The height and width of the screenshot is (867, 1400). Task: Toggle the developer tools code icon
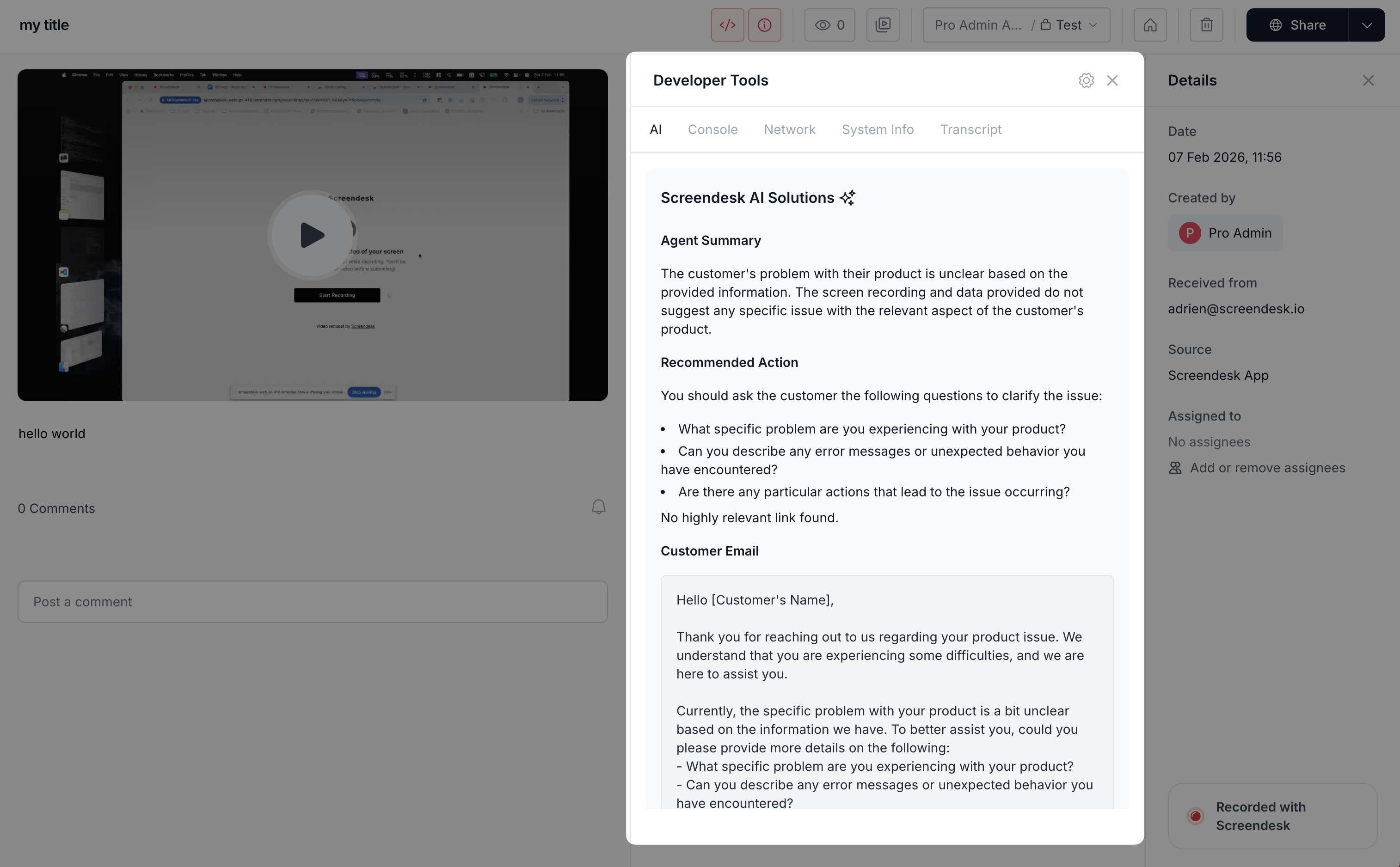(727, 25)
